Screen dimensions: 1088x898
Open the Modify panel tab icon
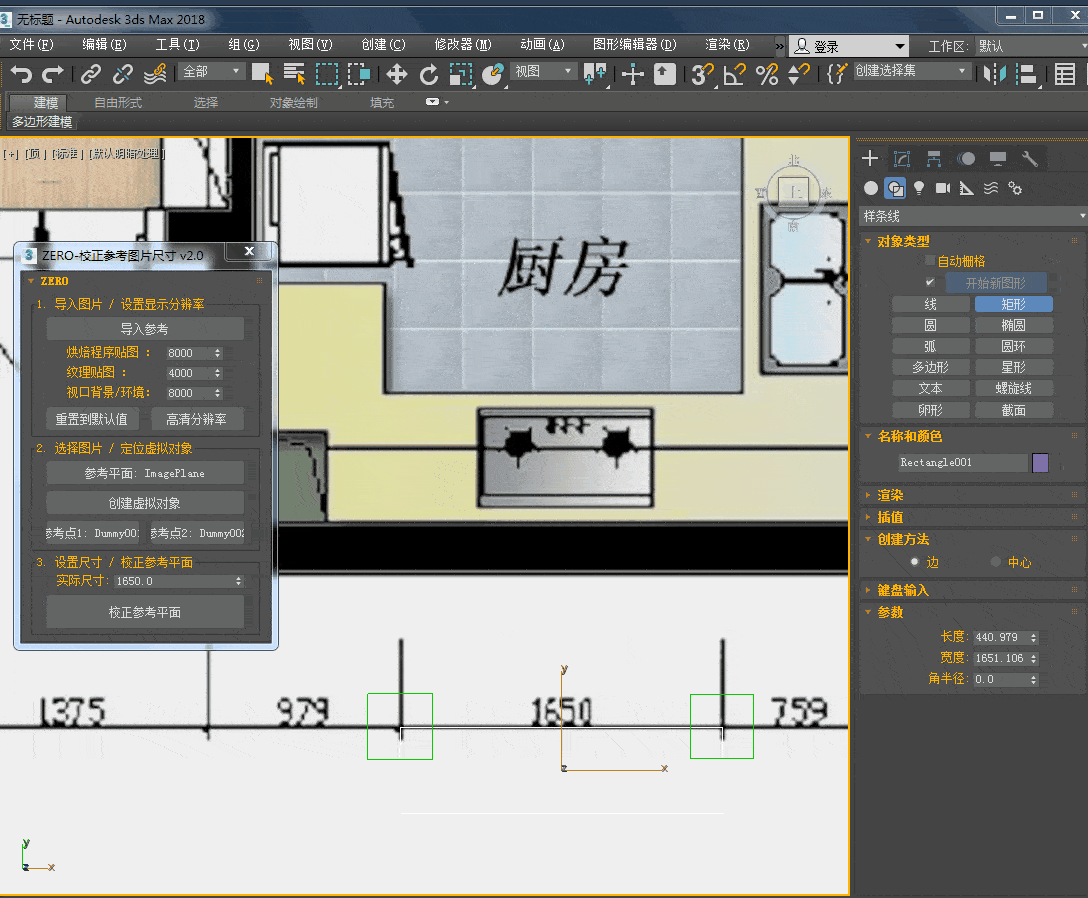[902, 159]
